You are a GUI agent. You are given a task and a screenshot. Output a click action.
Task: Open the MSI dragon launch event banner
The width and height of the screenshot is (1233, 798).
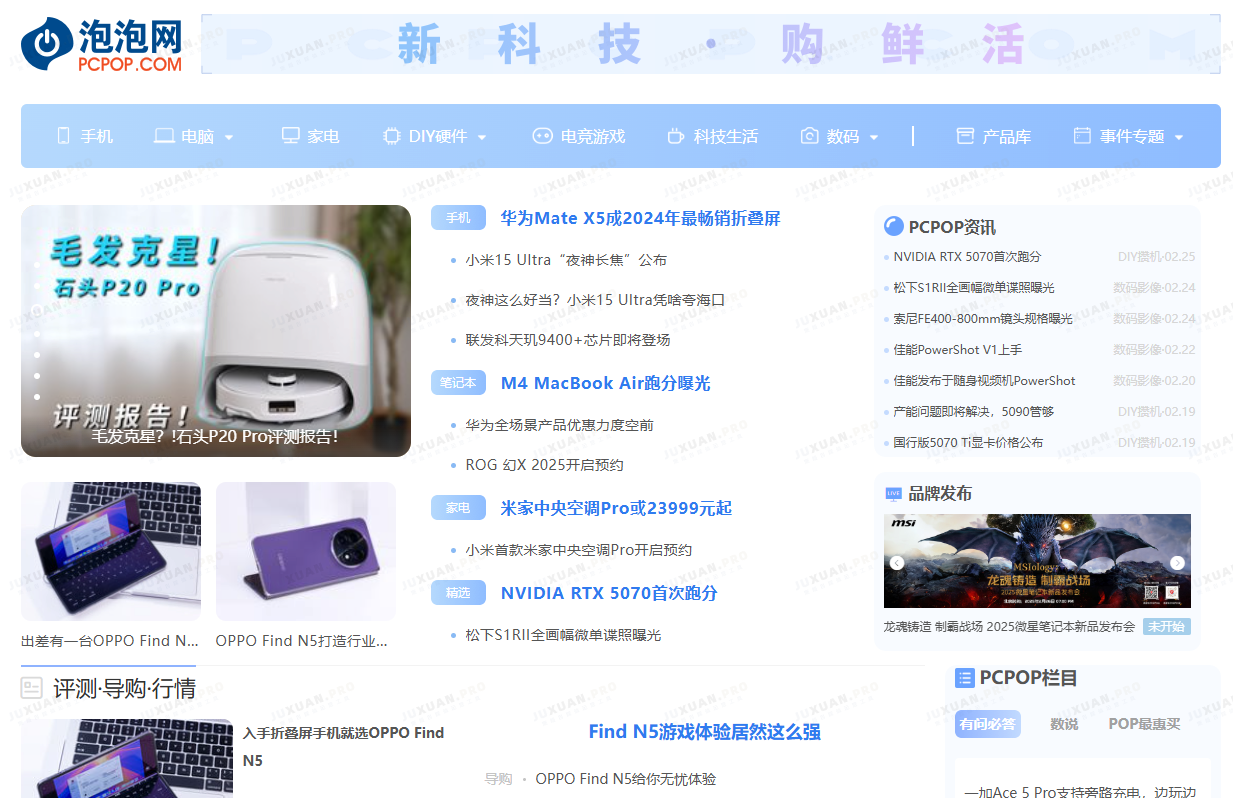click(1037, 561)
